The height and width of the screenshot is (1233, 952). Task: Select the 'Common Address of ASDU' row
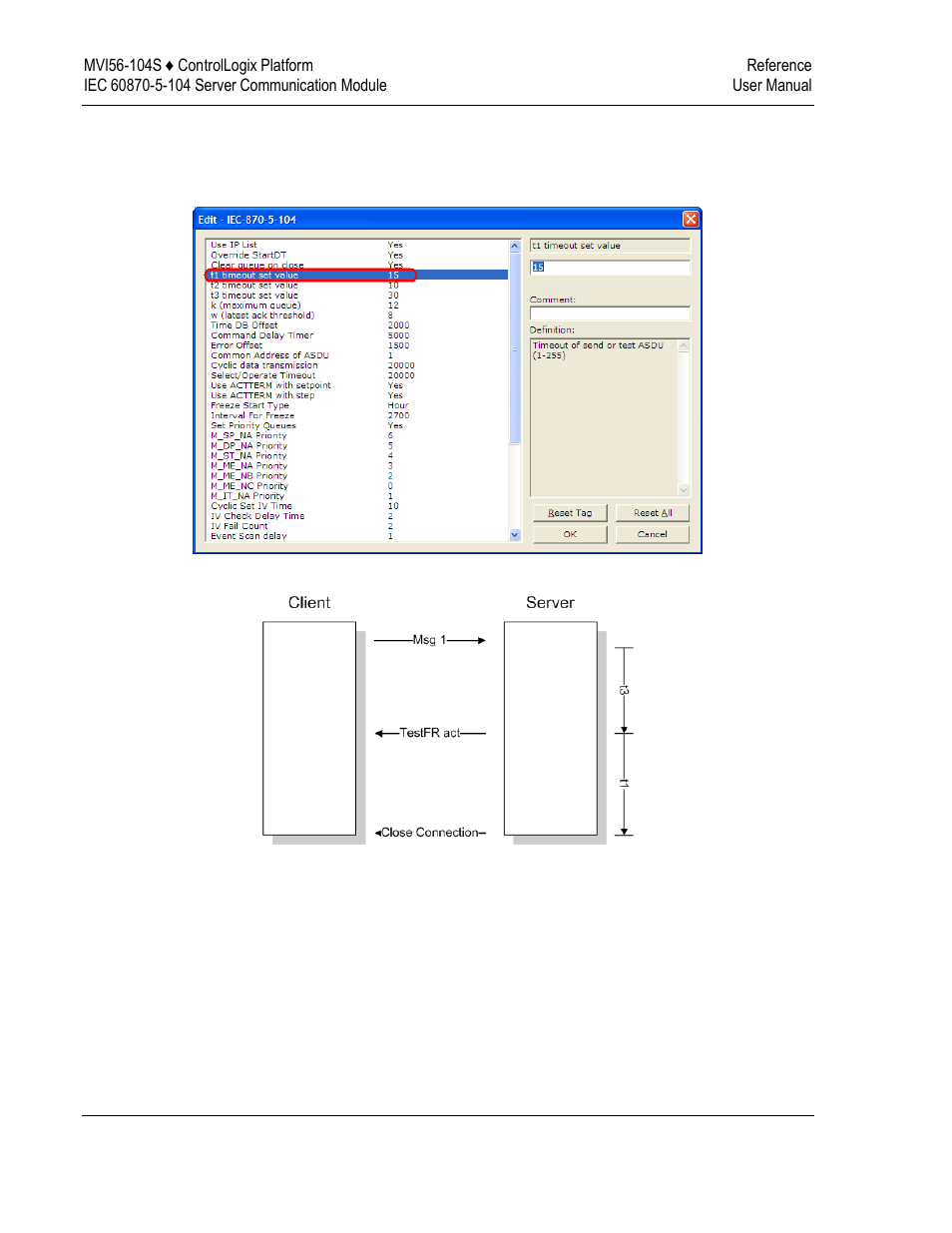357,355
